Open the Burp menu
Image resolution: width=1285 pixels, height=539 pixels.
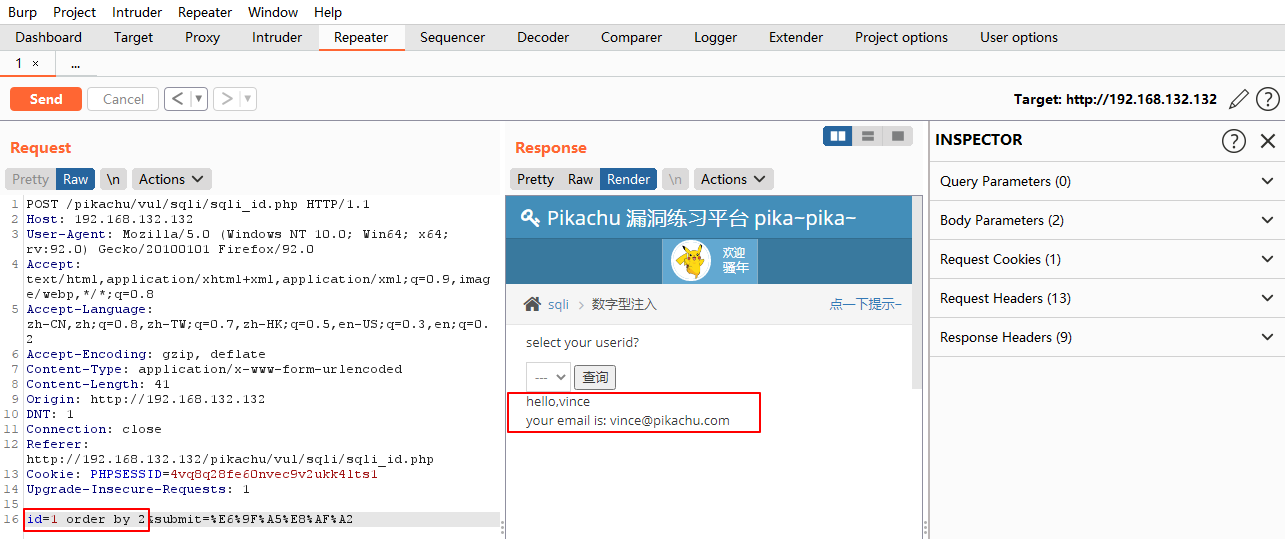point(22,12)
